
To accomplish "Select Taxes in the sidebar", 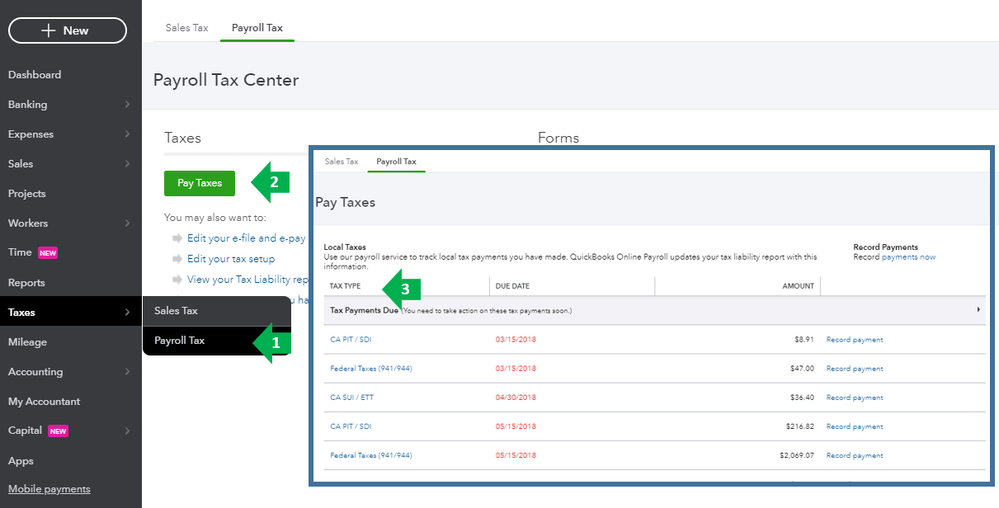I will click(22, 312).
